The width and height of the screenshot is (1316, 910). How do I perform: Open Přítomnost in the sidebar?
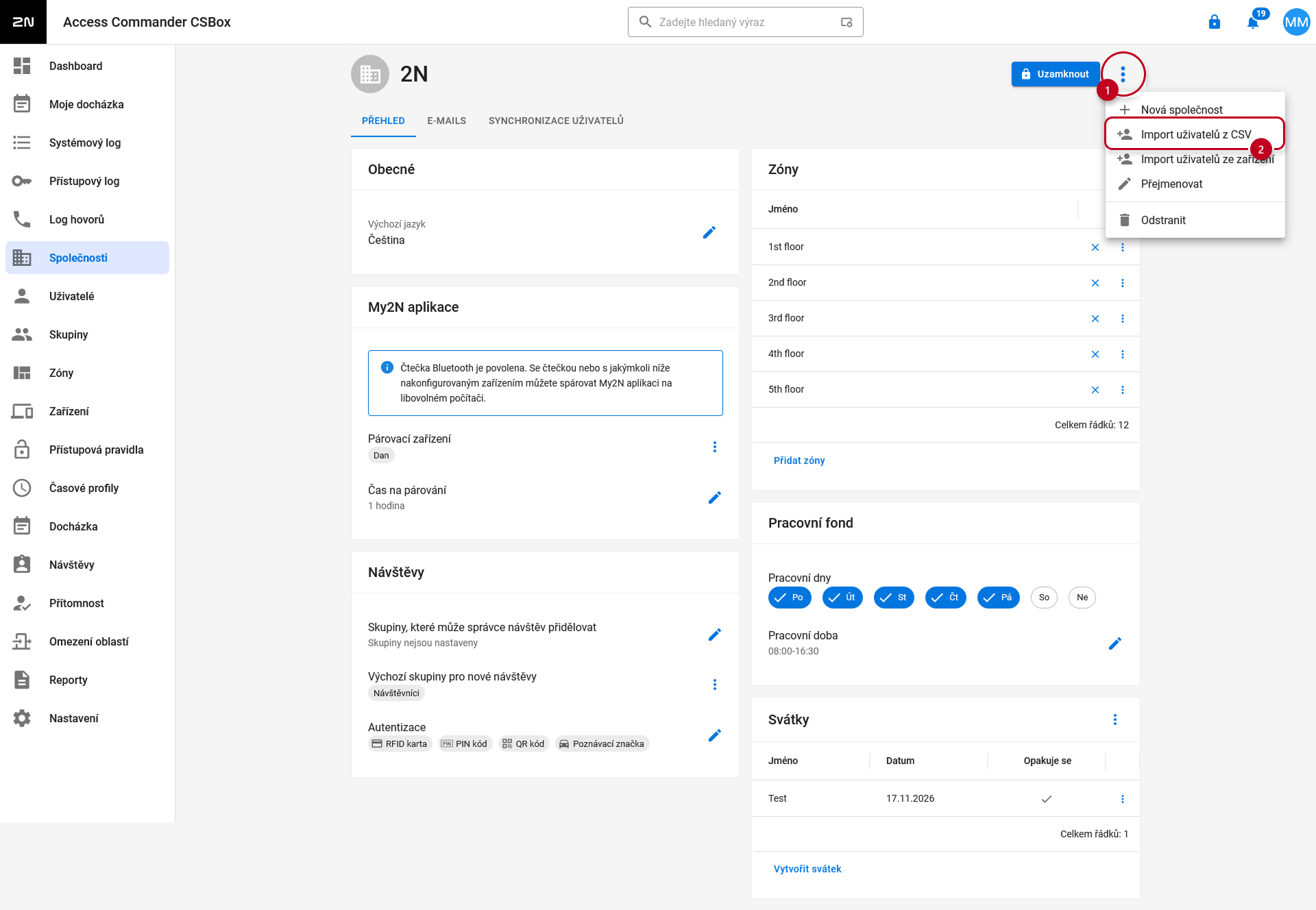coord(87,603)
